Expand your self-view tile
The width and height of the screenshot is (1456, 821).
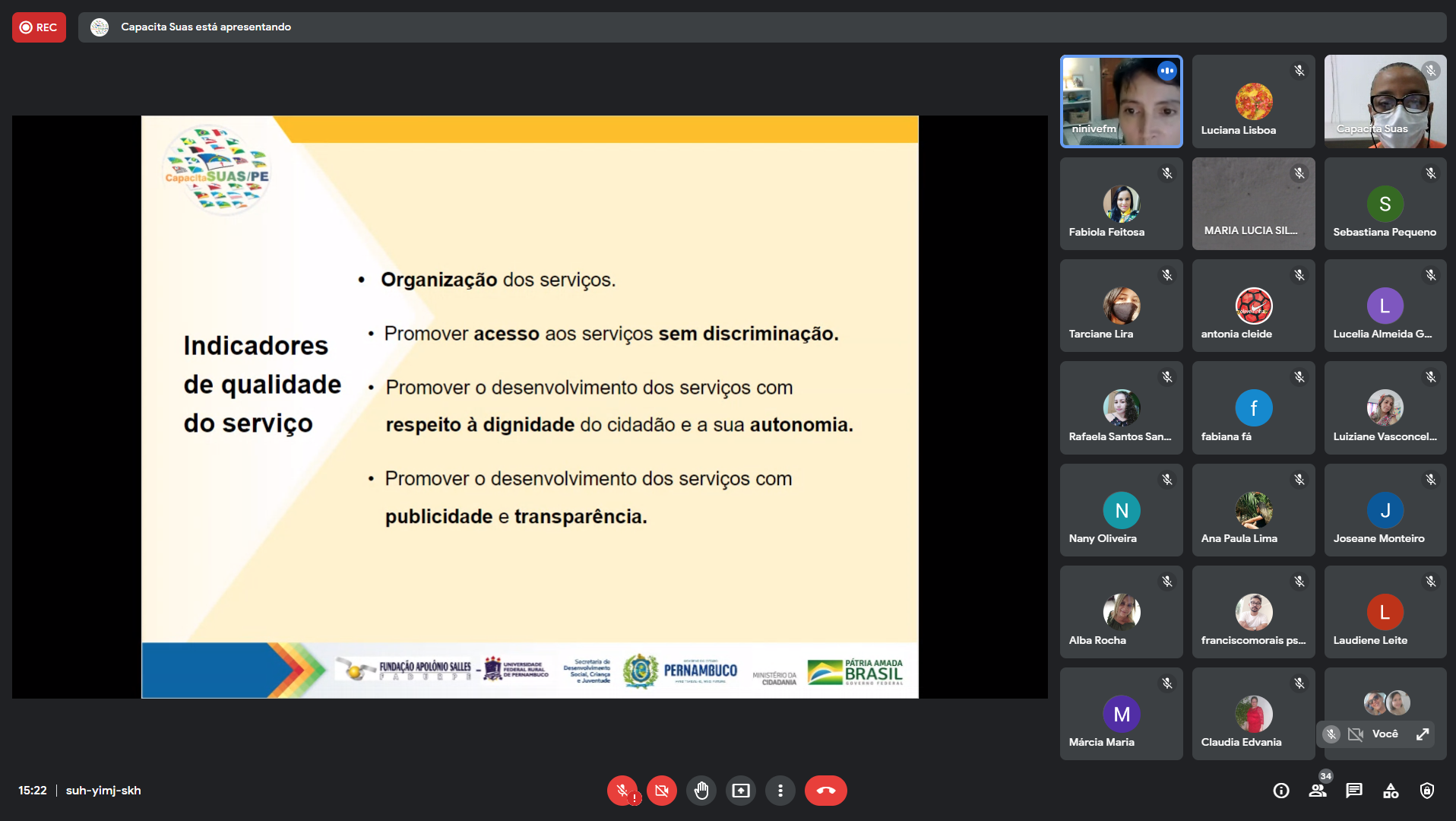(x=1423, y=734)
